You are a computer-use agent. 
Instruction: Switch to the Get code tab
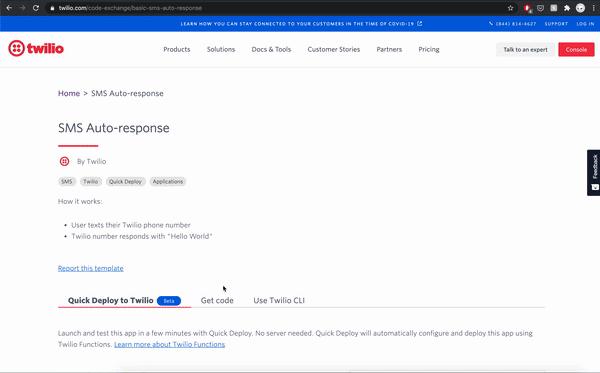(217, 300)
